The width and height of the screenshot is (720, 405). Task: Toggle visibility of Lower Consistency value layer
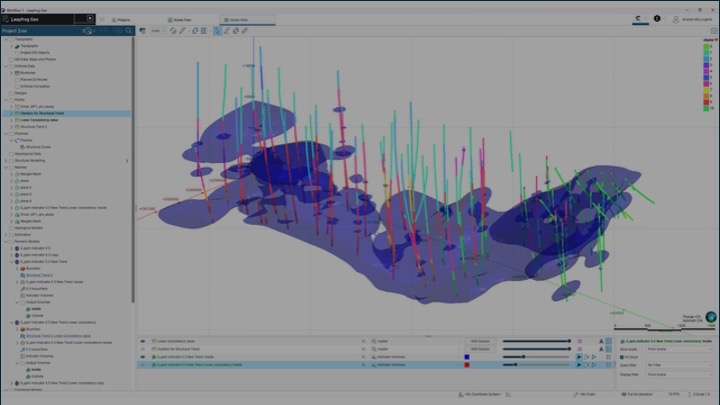(143, 341)
